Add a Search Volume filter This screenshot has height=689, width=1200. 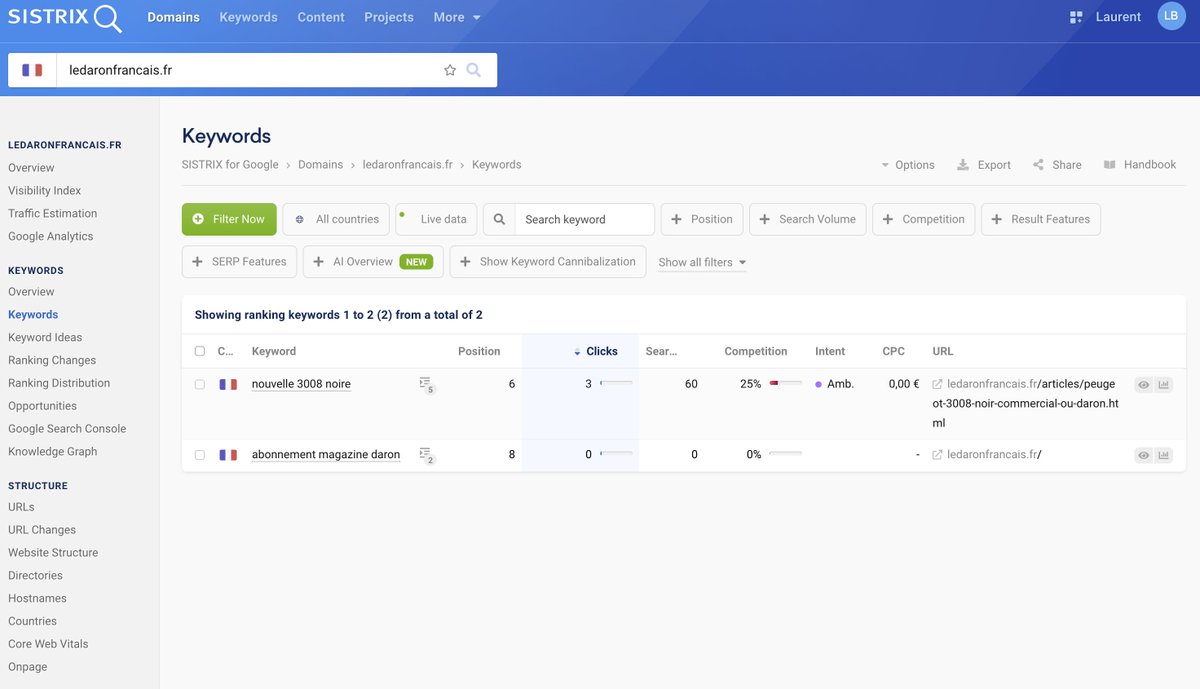(x=807, y=219)
